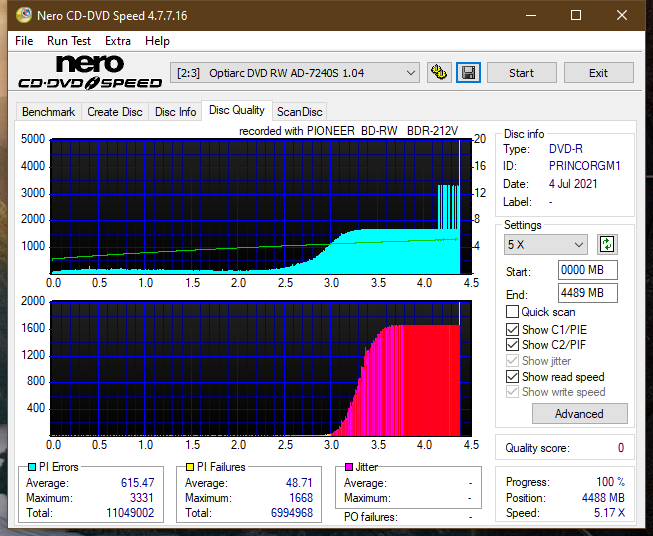Screen dimensions: 653x536
Task: Click the Quality score value 0
Action: click(621, 448)
